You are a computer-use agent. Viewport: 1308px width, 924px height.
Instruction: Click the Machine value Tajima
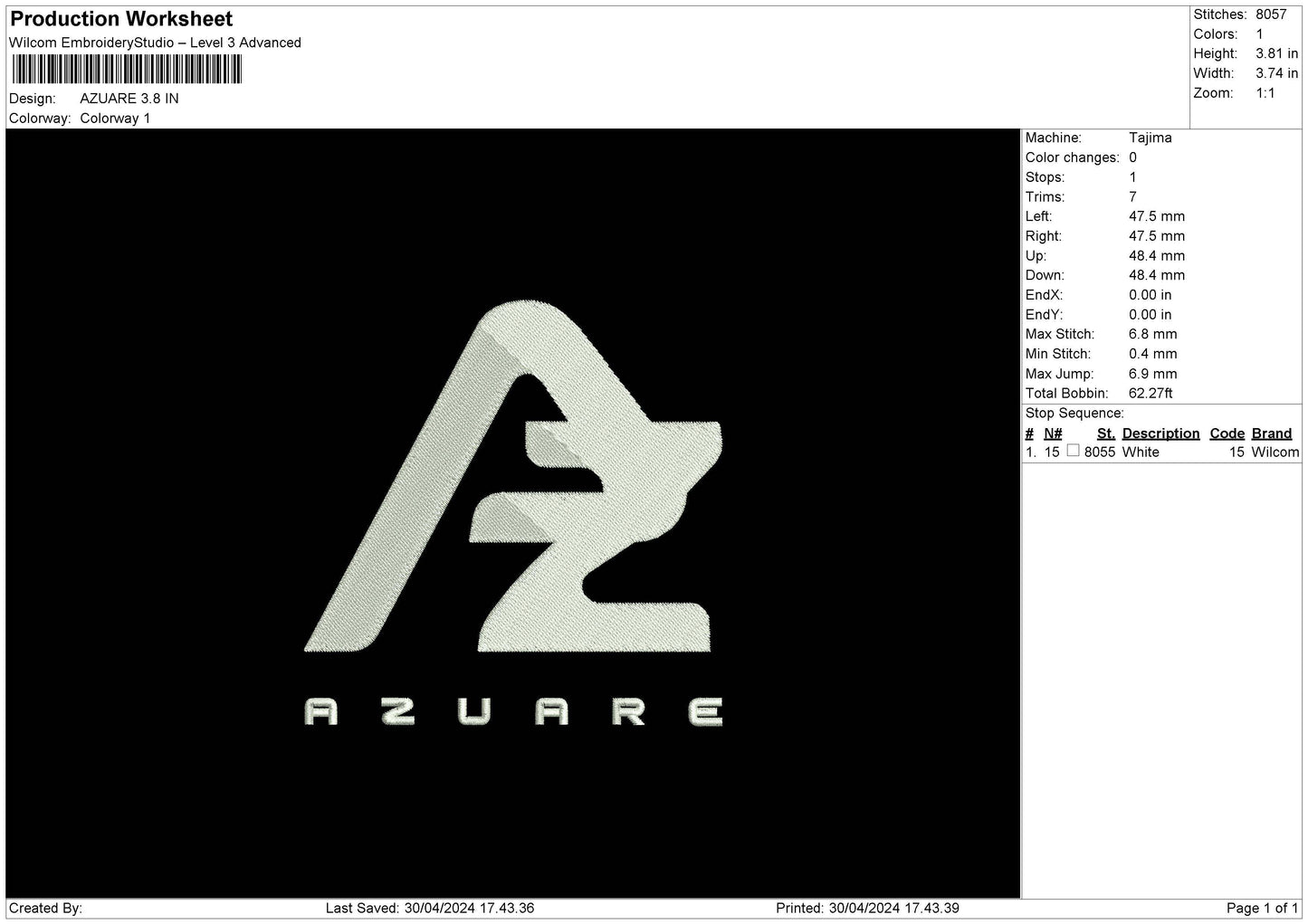1150,138
